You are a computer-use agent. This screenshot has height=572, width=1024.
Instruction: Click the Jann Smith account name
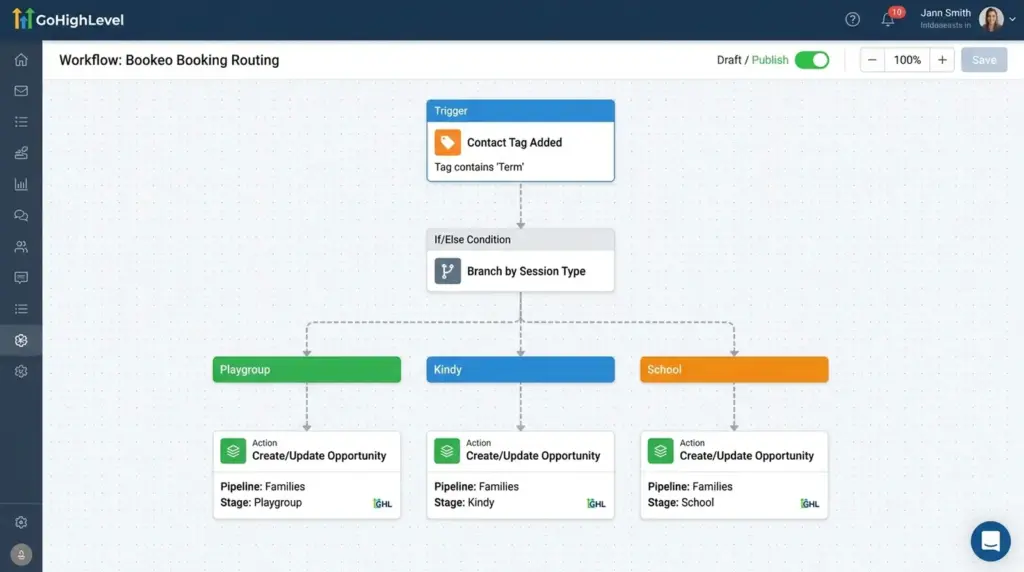pos(945,13)
